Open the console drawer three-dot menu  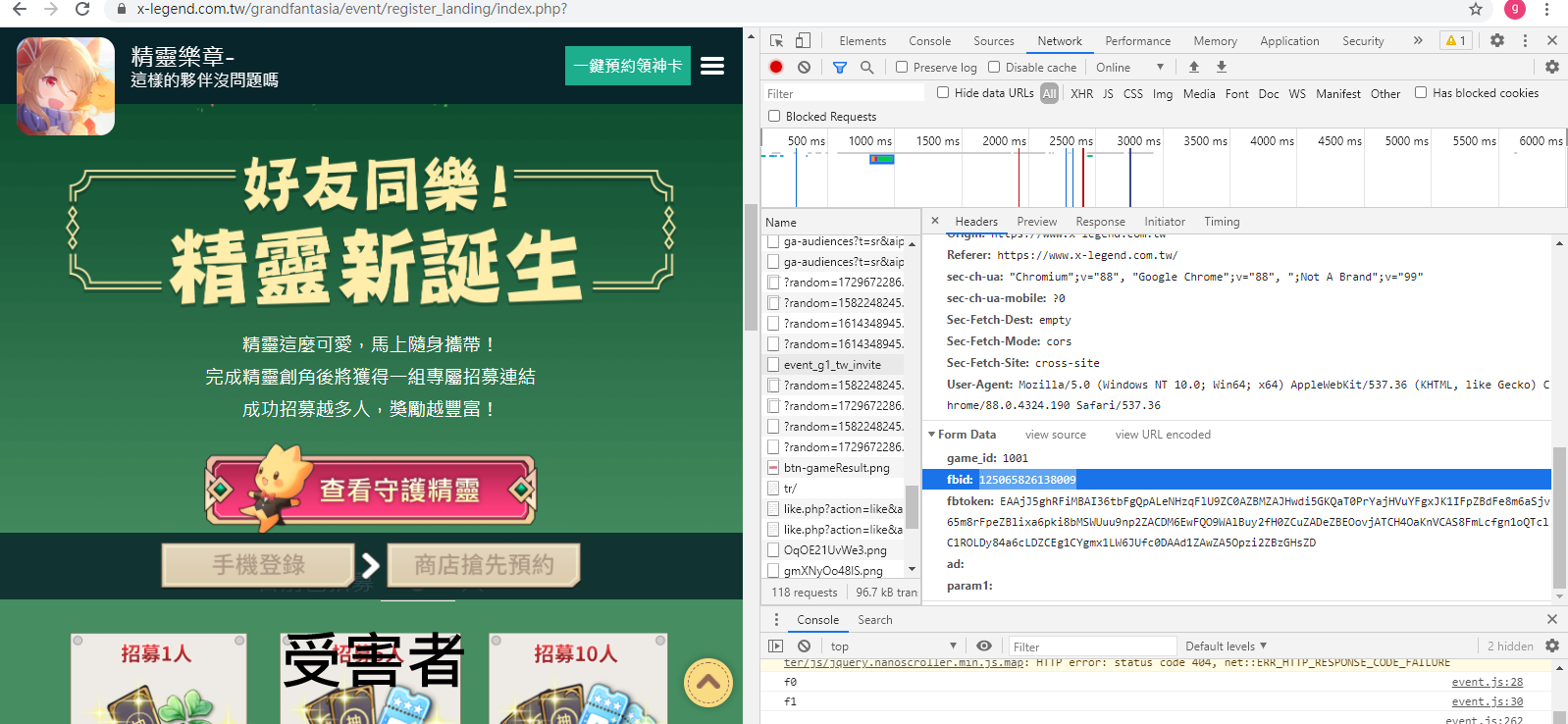(x=776, y=619)
